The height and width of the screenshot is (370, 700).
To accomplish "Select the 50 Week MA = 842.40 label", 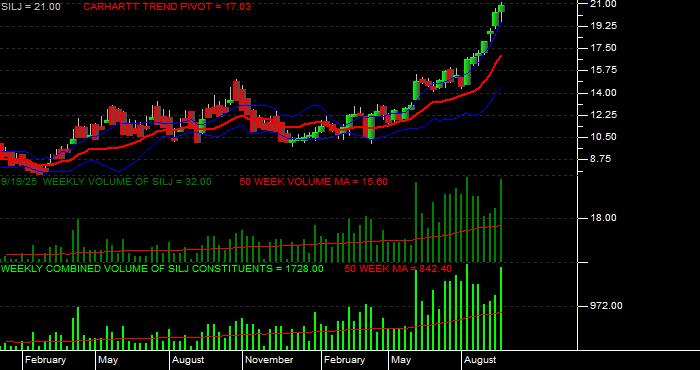I will (398, 269).
